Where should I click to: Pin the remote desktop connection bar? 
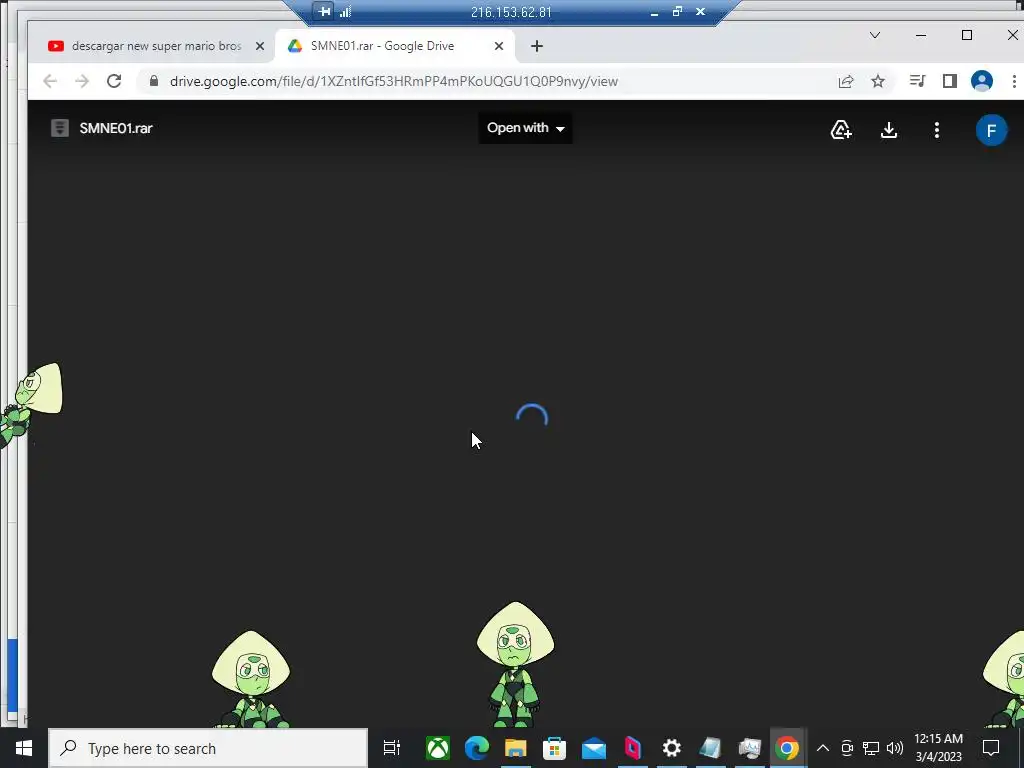click(x=324, y=11)
